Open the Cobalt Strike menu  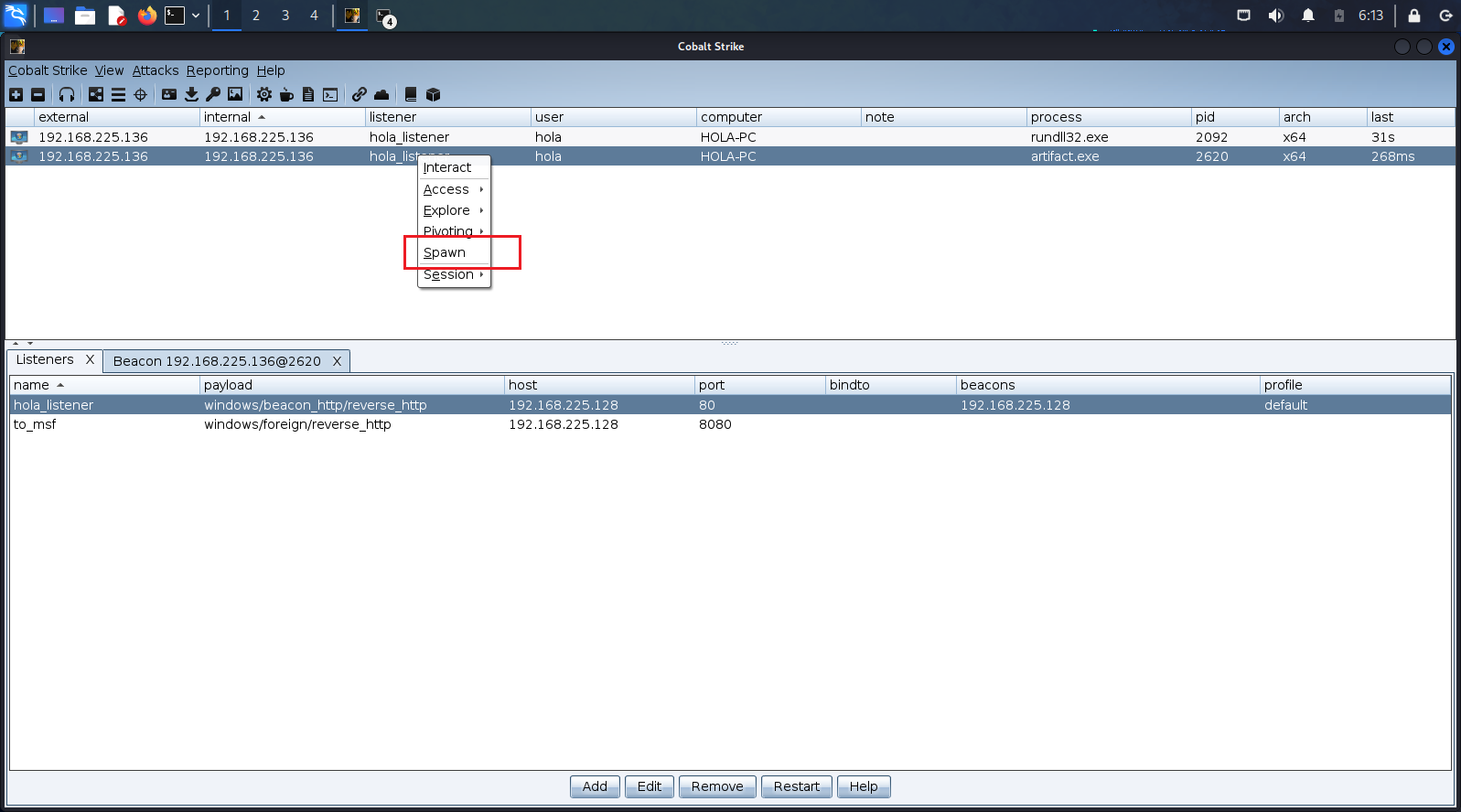48,70
